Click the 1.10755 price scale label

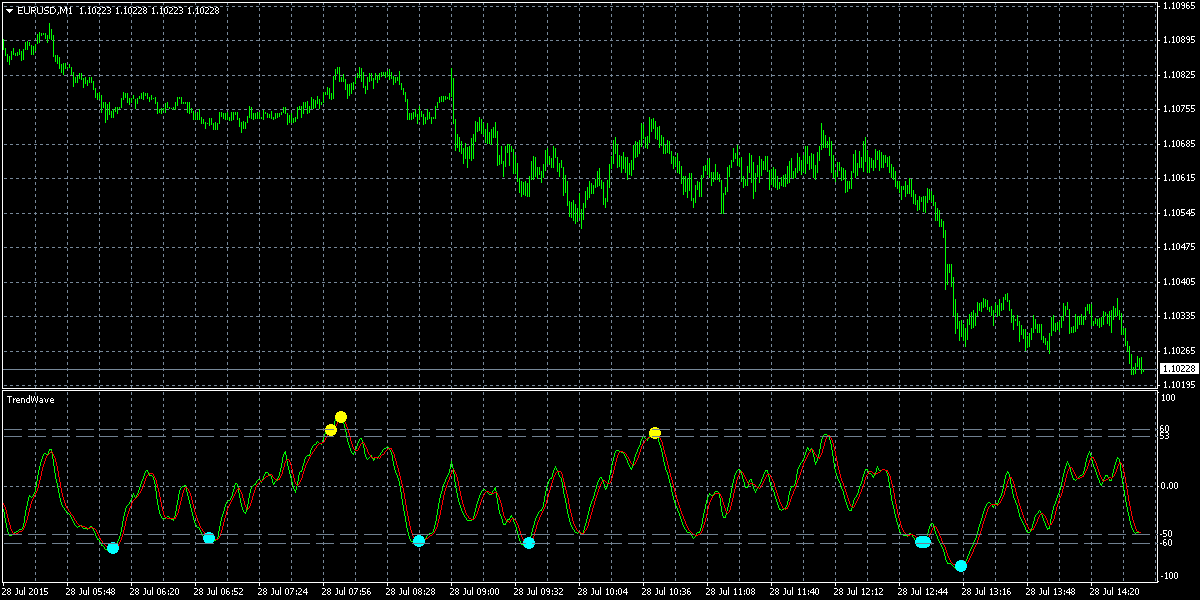1179,109
